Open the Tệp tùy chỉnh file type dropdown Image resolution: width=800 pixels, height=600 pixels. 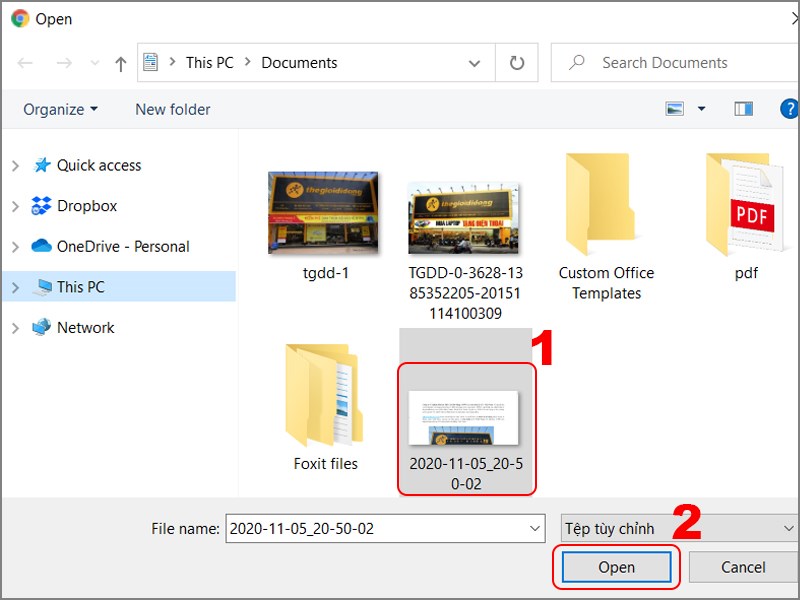tap(680, 529)
